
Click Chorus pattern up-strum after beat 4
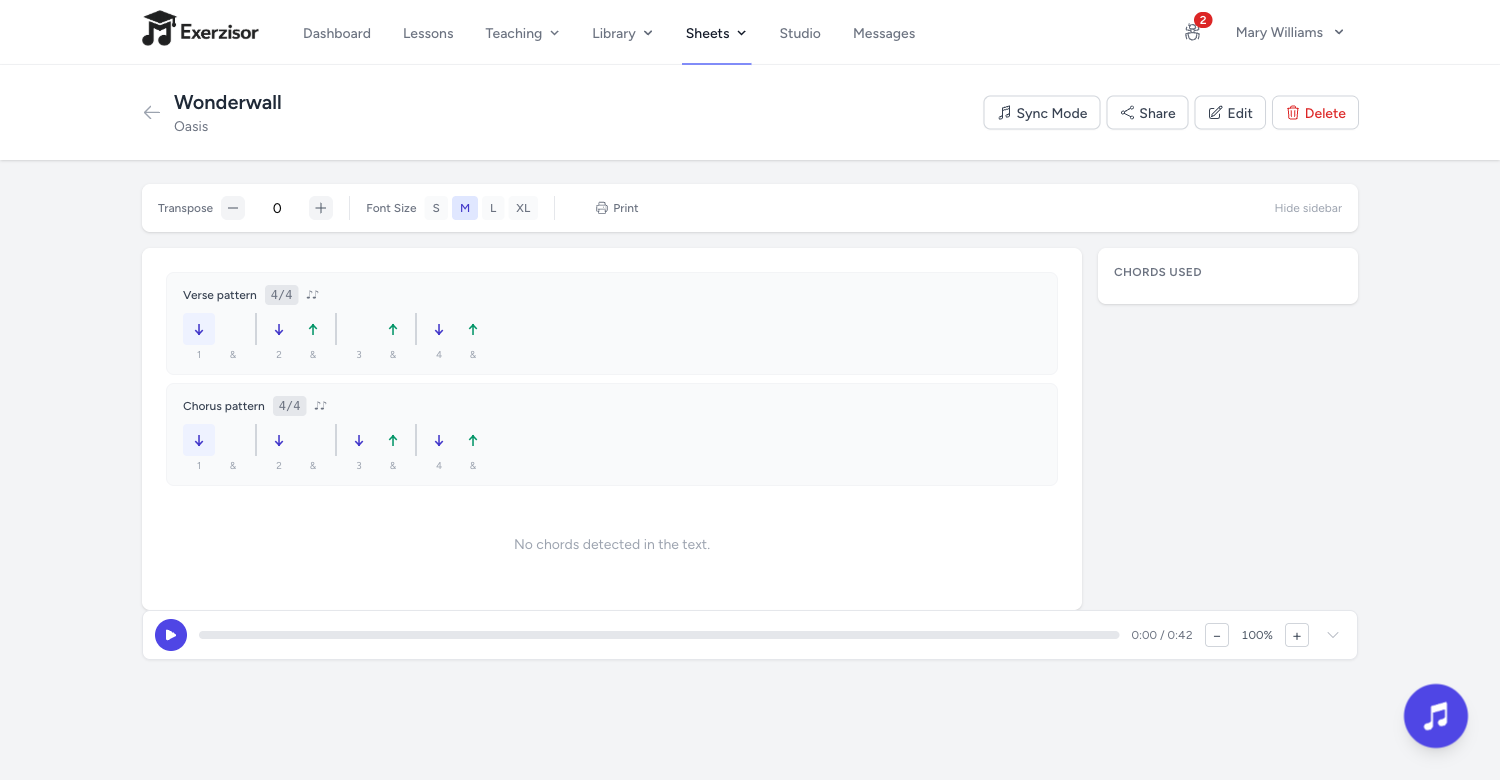[x=473, y=440]
